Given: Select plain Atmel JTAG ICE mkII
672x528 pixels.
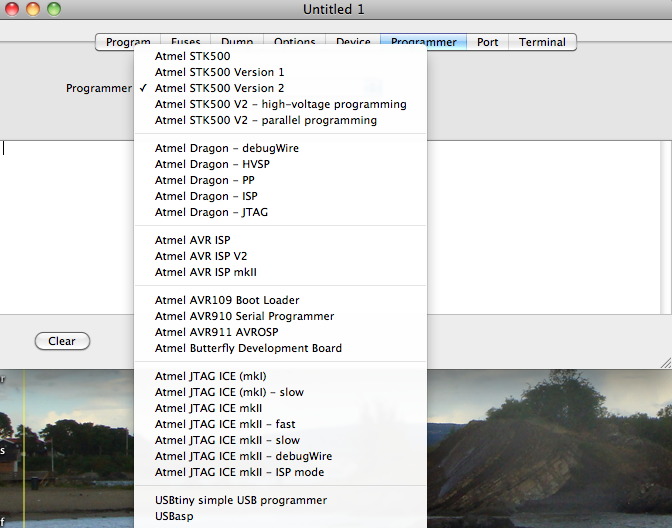Looking at the screenshot, I should click(281, 408).
